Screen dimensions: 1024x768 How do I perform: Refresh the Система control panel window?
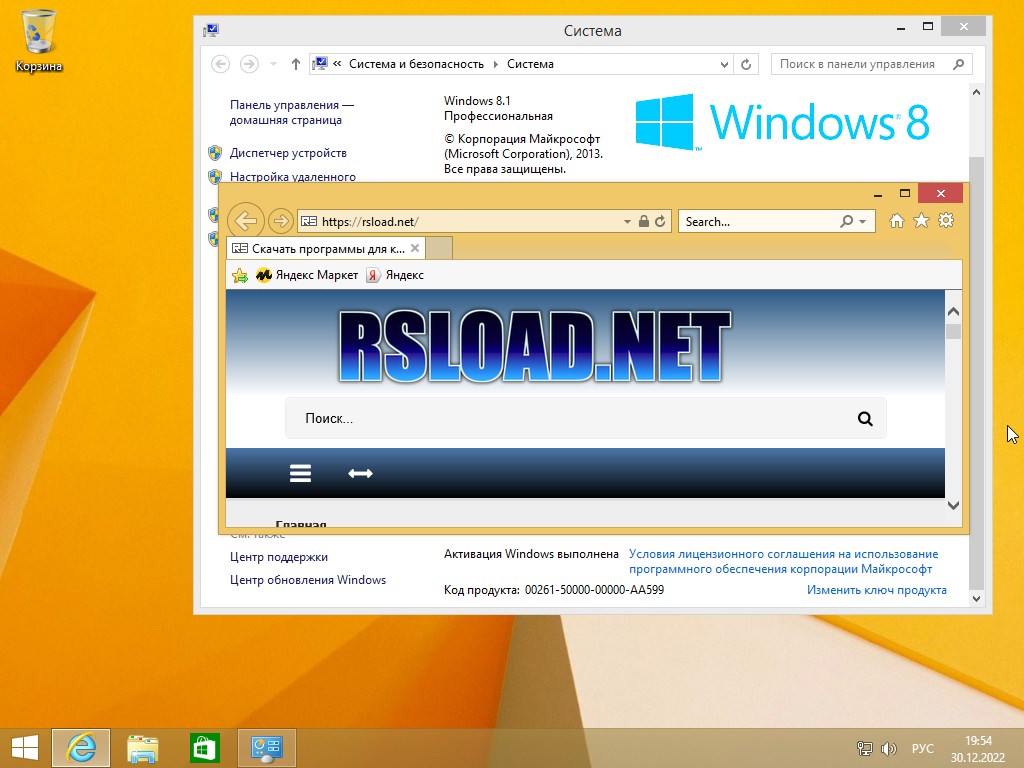point(746,64)
